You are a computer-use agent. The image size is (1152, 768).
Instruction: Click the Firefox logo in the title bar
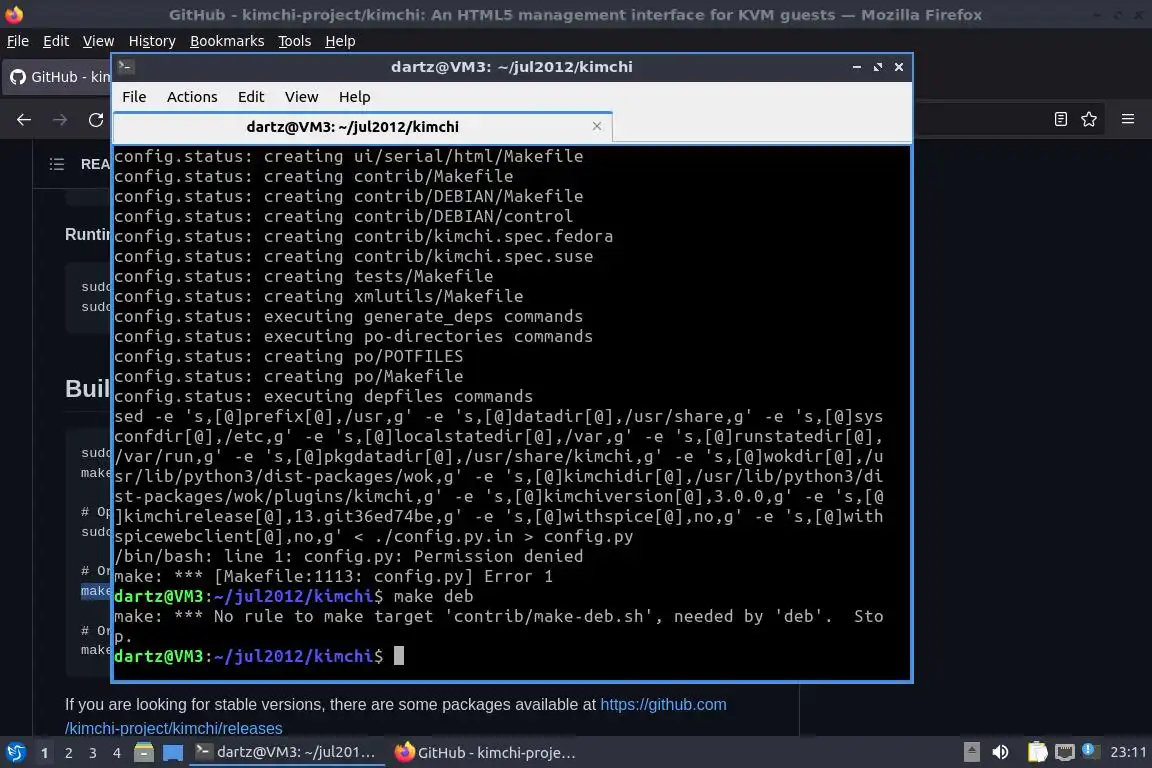coord(14,14)
